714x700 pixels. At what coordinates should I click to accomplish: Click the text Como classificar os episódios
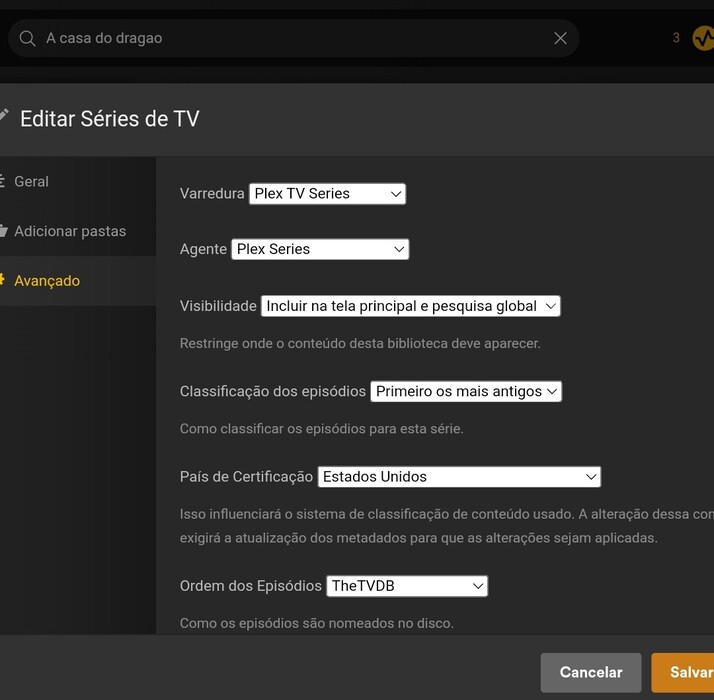coord(321,429)
